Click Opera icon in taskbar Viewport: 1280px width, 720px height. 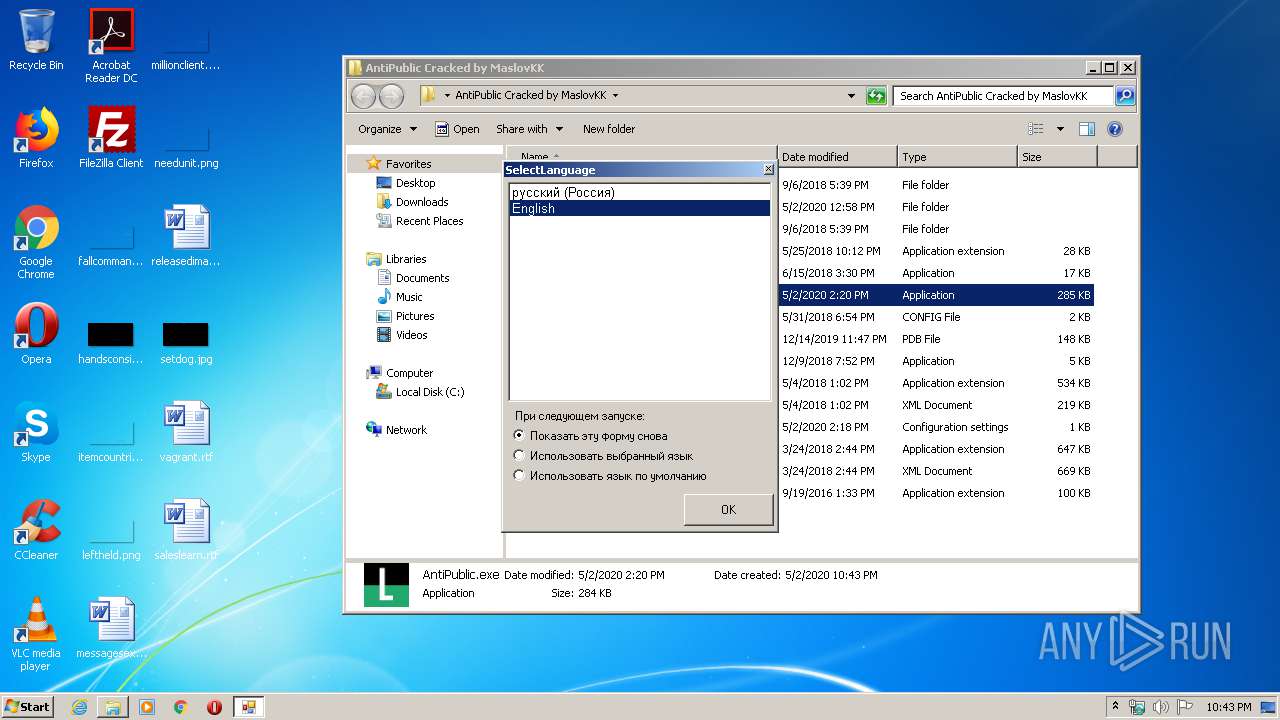pos(214,707)
